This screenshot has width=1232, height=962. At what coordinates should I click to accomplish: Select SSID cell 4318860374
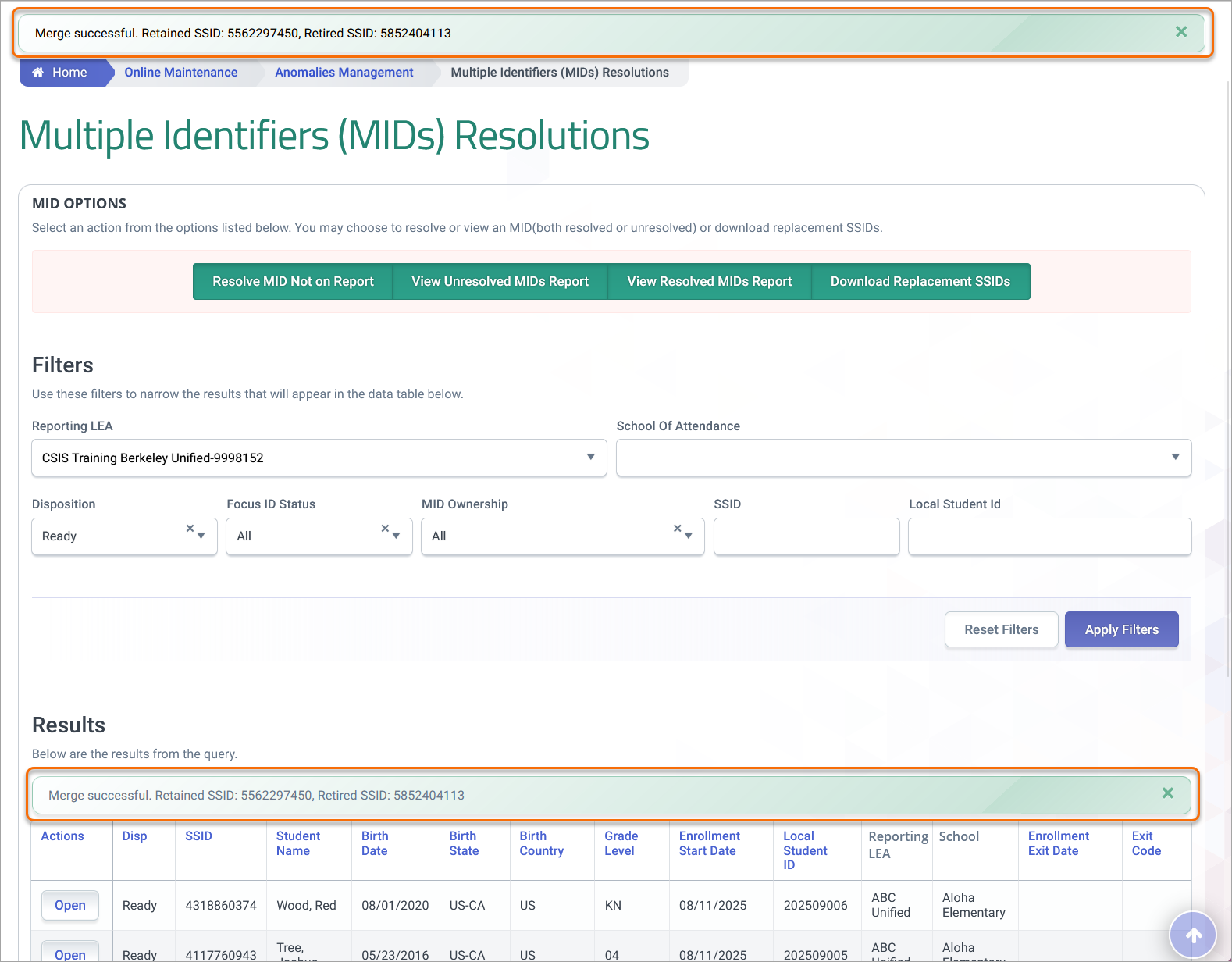221,905
